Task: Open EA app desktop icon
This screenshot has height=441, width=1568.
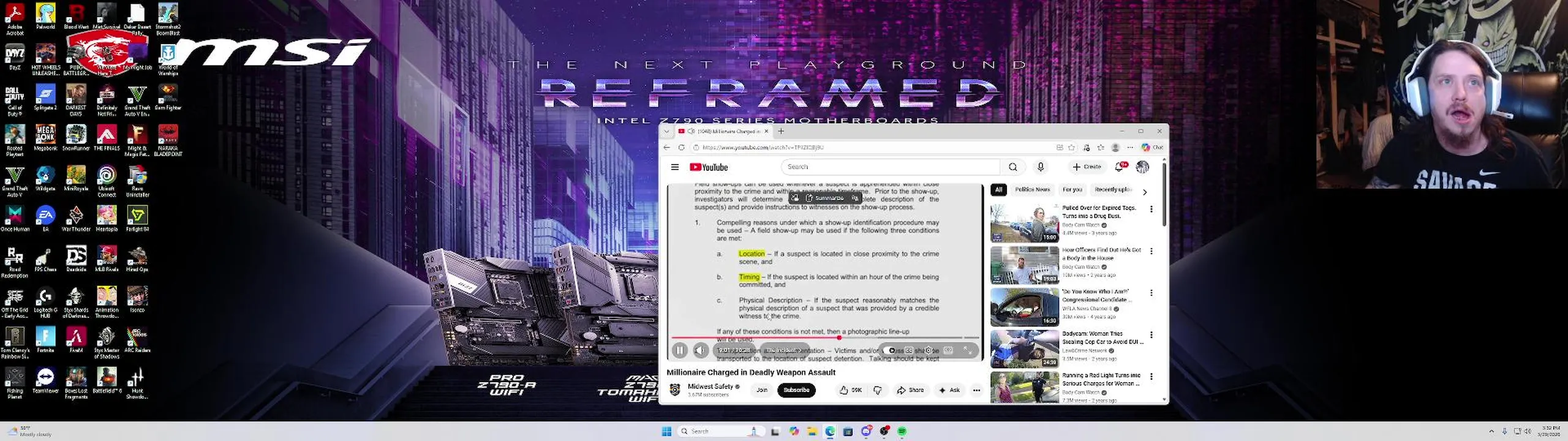Action: click(45, 219)
